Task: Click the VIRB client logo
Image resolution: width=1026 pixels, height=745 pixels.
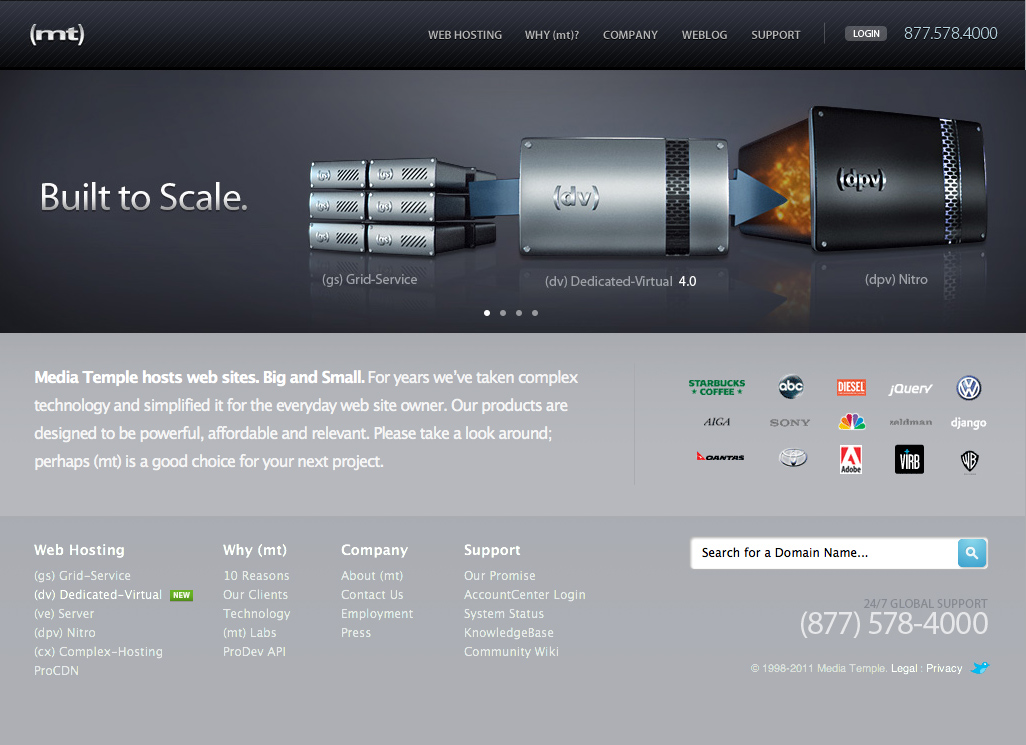Action: (x=909, y=459)
